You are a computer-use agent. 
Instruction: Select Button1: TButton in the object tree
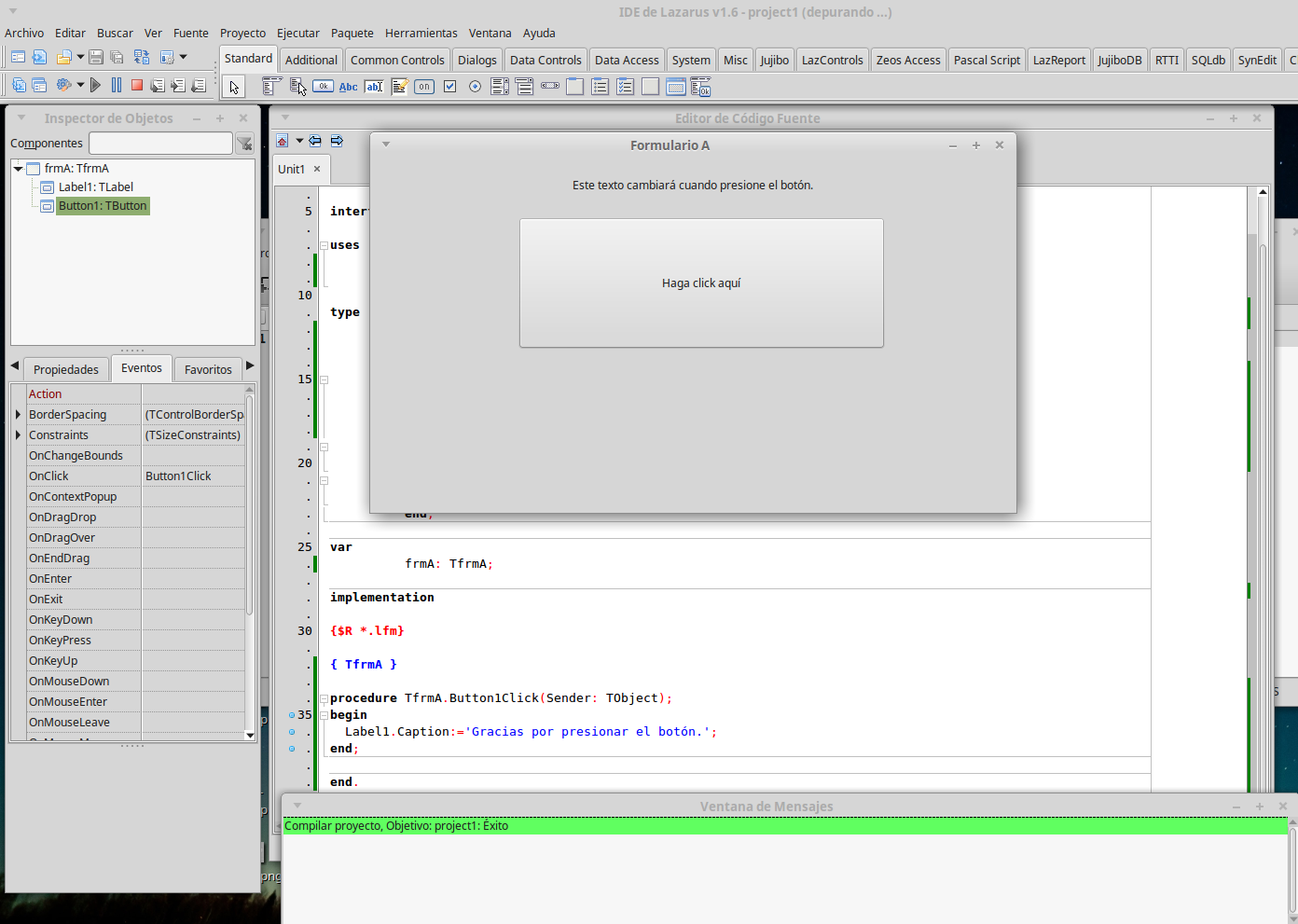tap(103, 206)
